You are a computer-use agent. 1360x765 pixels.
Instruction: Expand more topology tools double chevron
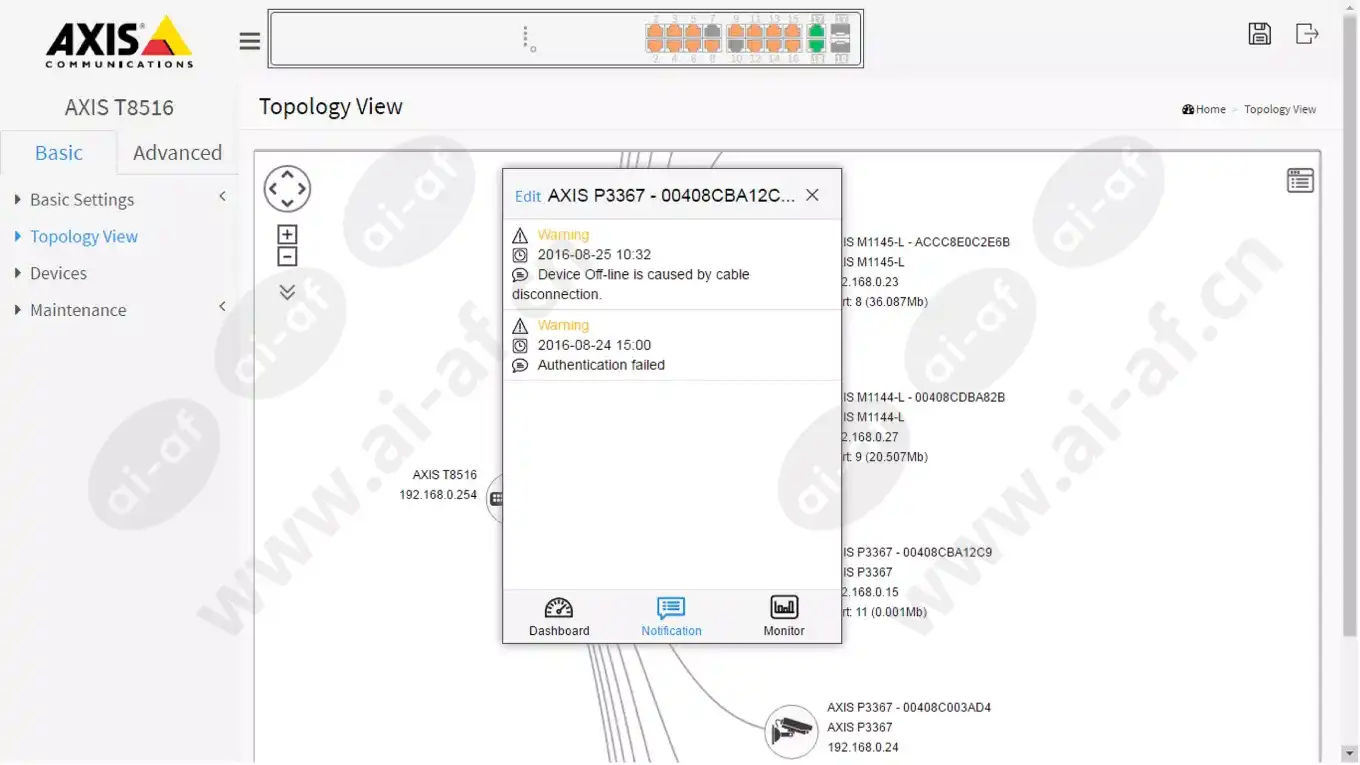(287, 292)
